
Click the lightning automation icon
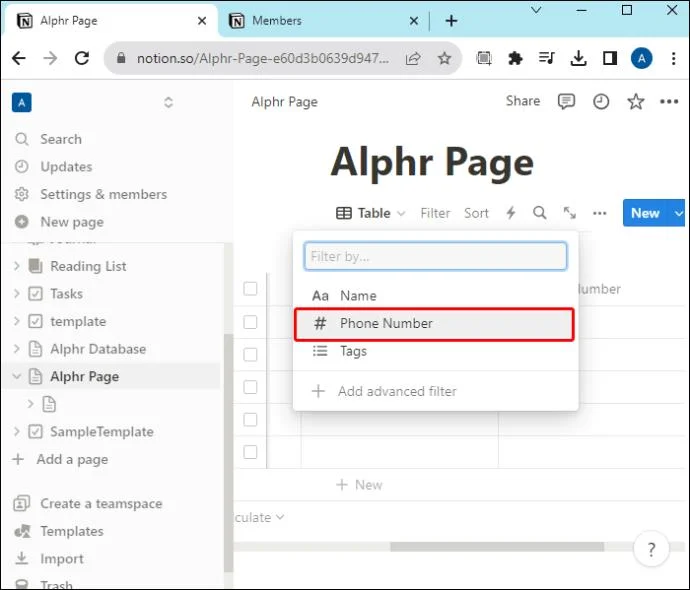click(510, 213)
